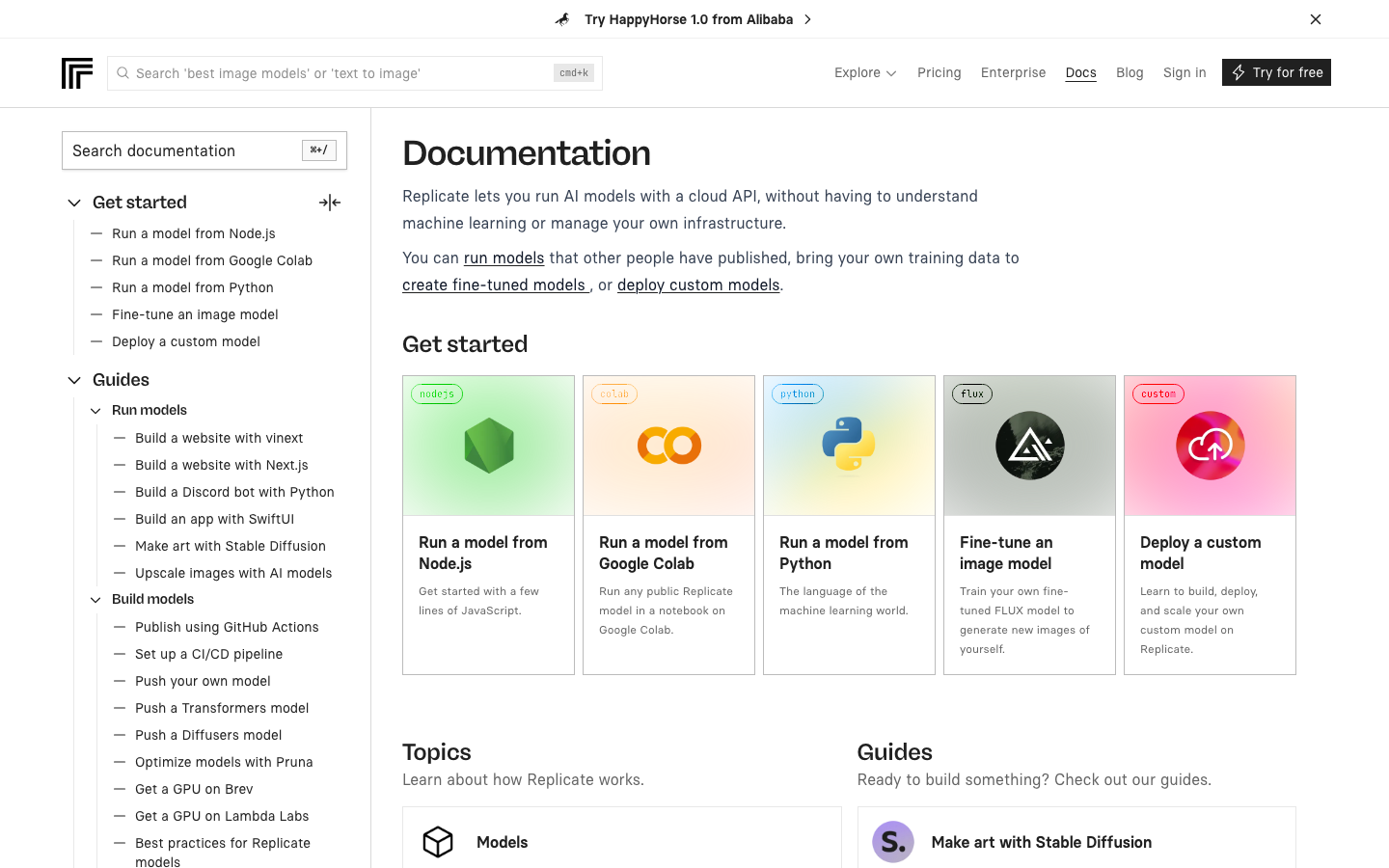Click the nodejs tag badge
Screen dimensions: 1389x868
pyautogui.click(x=437, y=394)
